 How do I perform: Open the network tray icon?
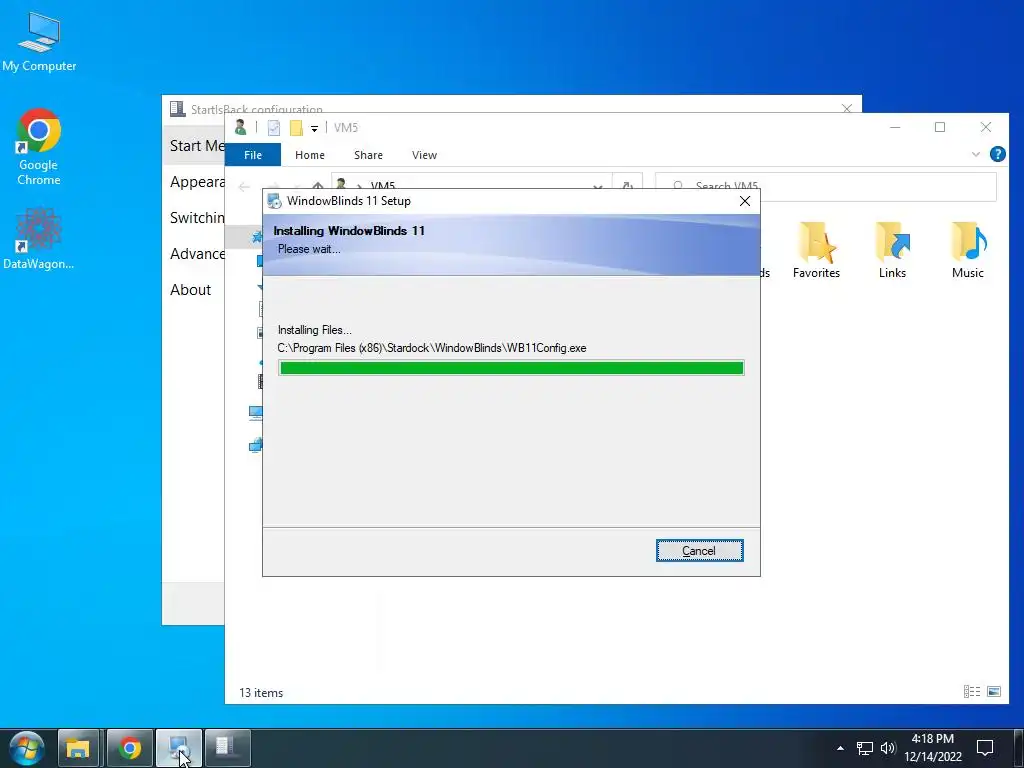(865, 748)
